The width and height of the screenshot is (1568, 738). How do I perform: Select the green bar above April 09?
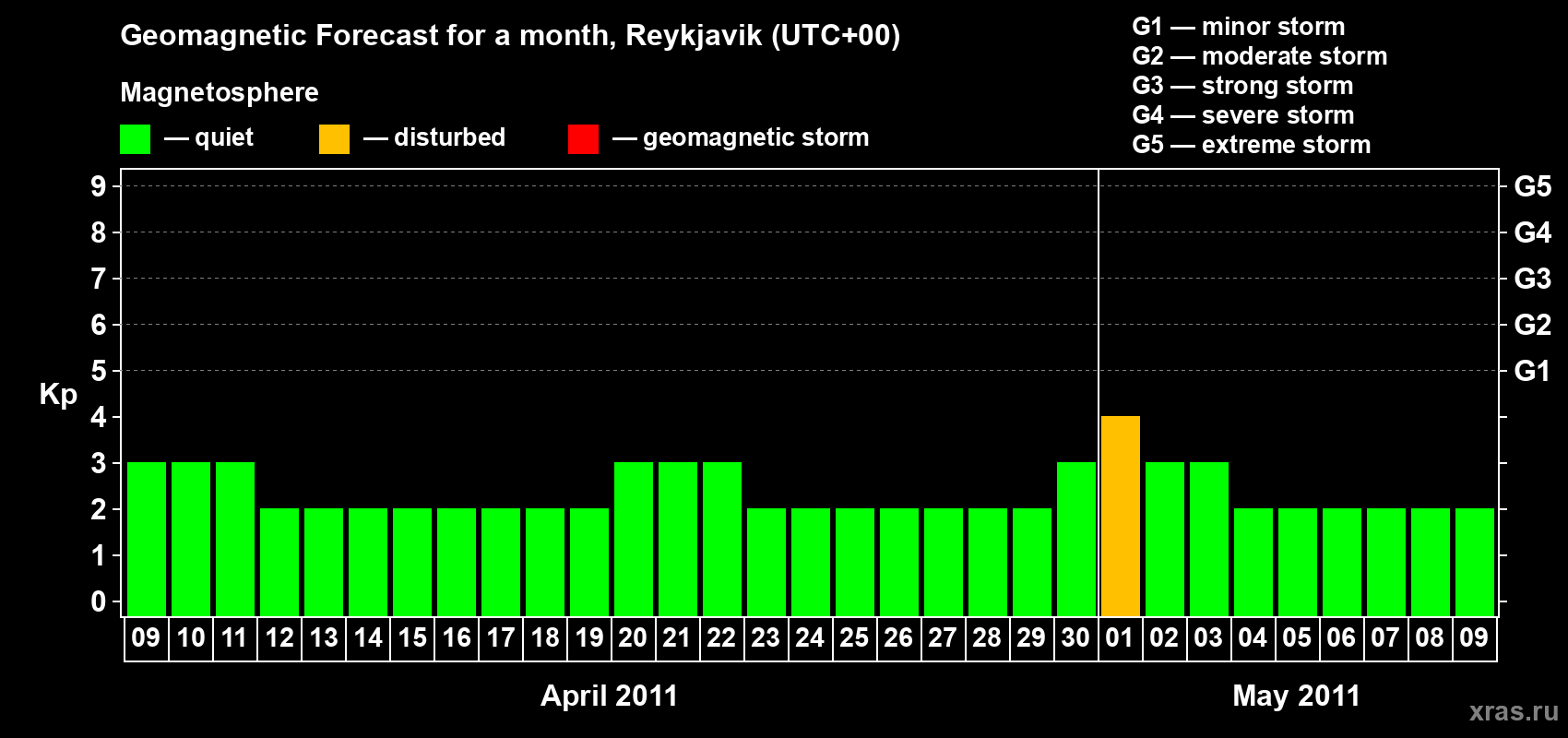tap(147, 540)
